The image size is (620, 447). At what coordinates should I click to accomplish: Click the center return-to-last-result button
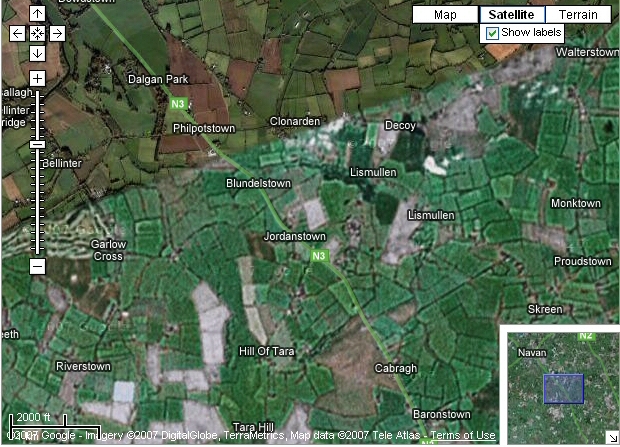coord(37,33)
